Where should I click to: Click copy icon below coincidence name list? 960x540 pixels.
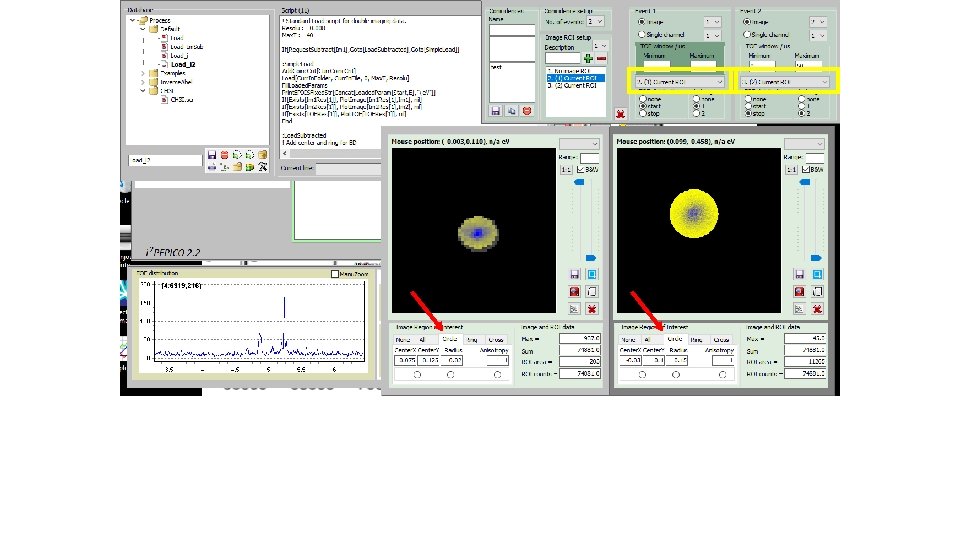pyautogui.click(x=511, y=111)
